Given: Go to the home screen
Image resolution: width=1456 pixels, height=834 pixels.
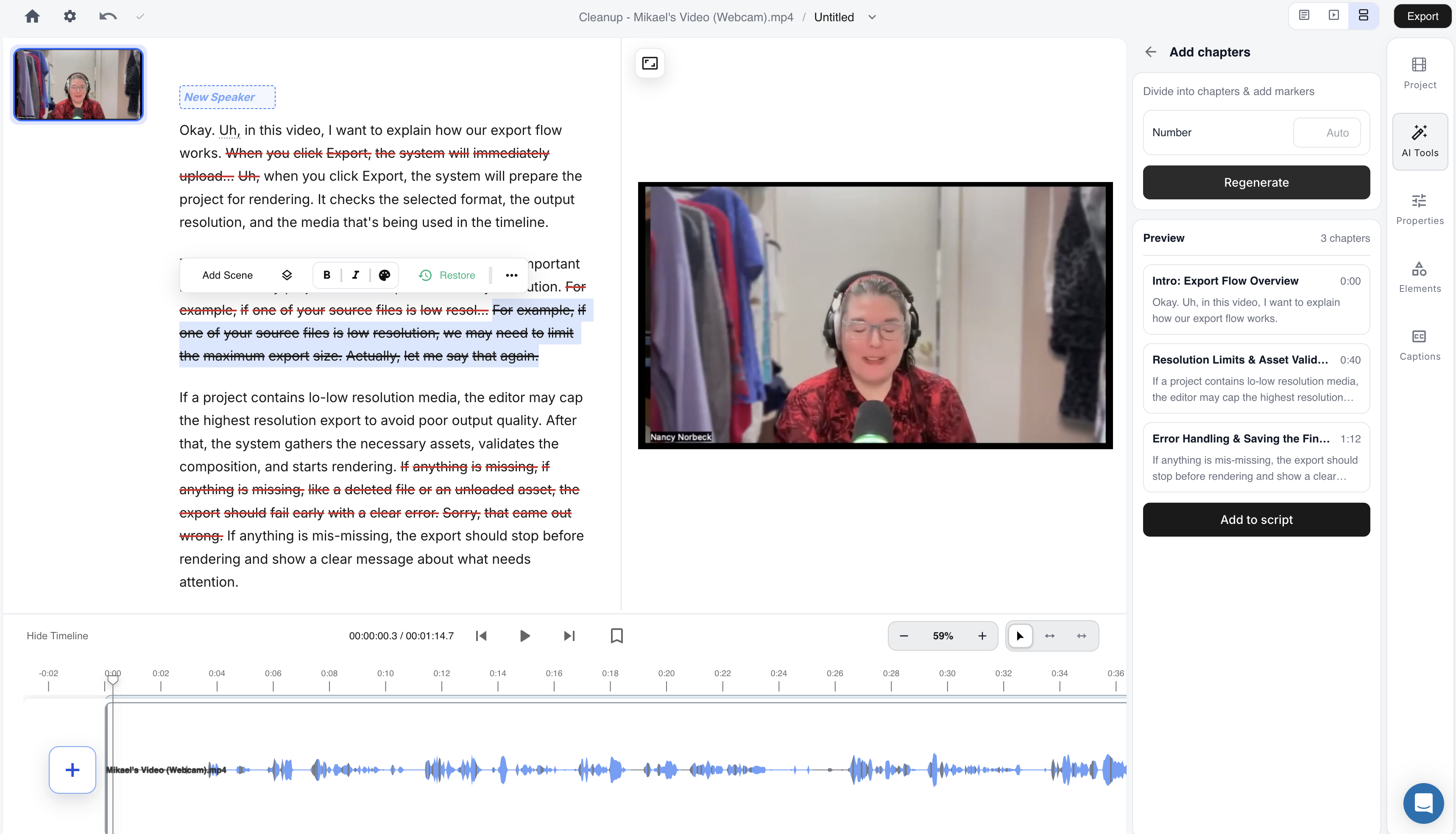Looking at the screenshot, I should tap(33, 17).
